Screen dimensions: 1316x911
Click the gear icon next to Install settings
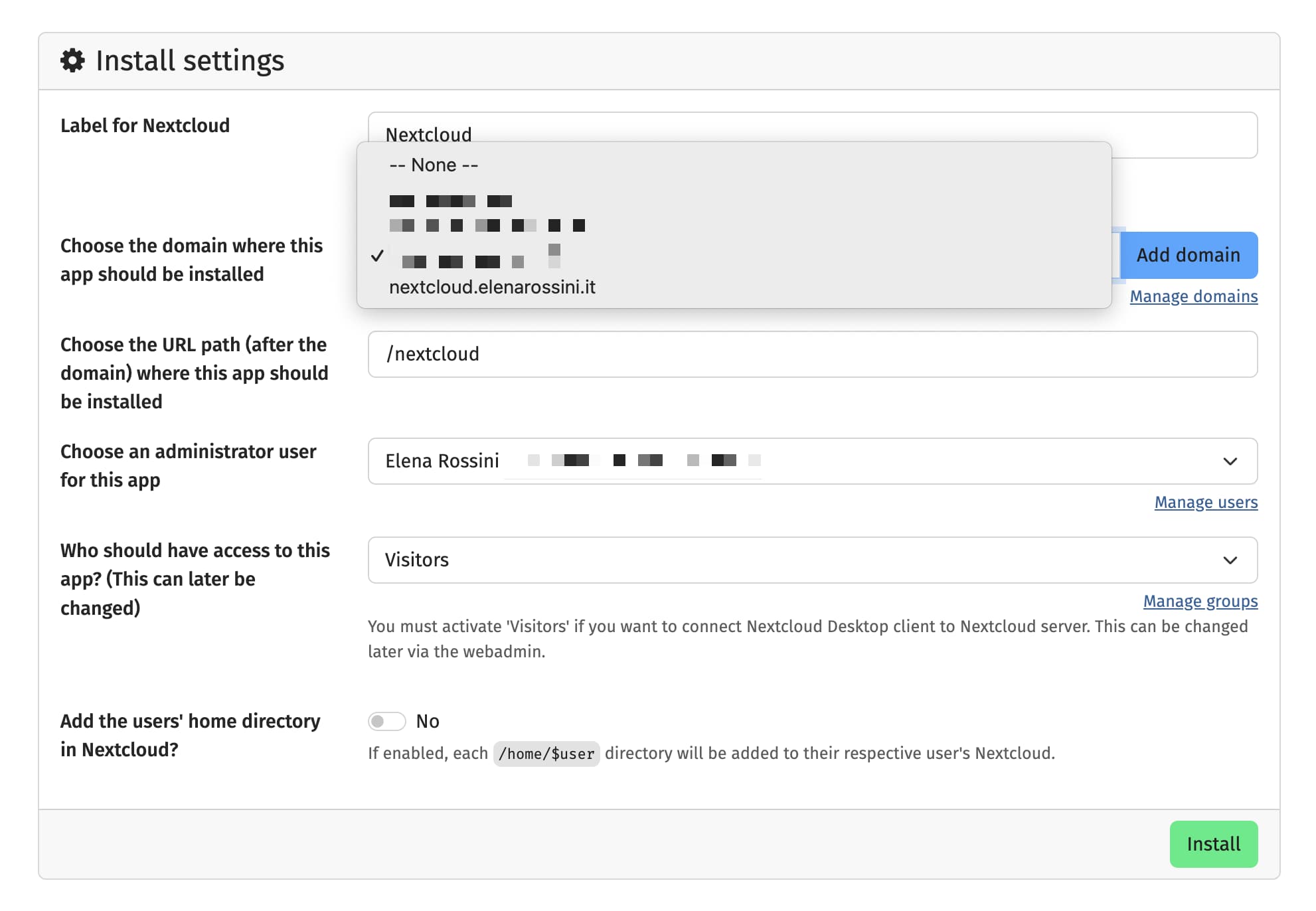(x=73, y=60)
